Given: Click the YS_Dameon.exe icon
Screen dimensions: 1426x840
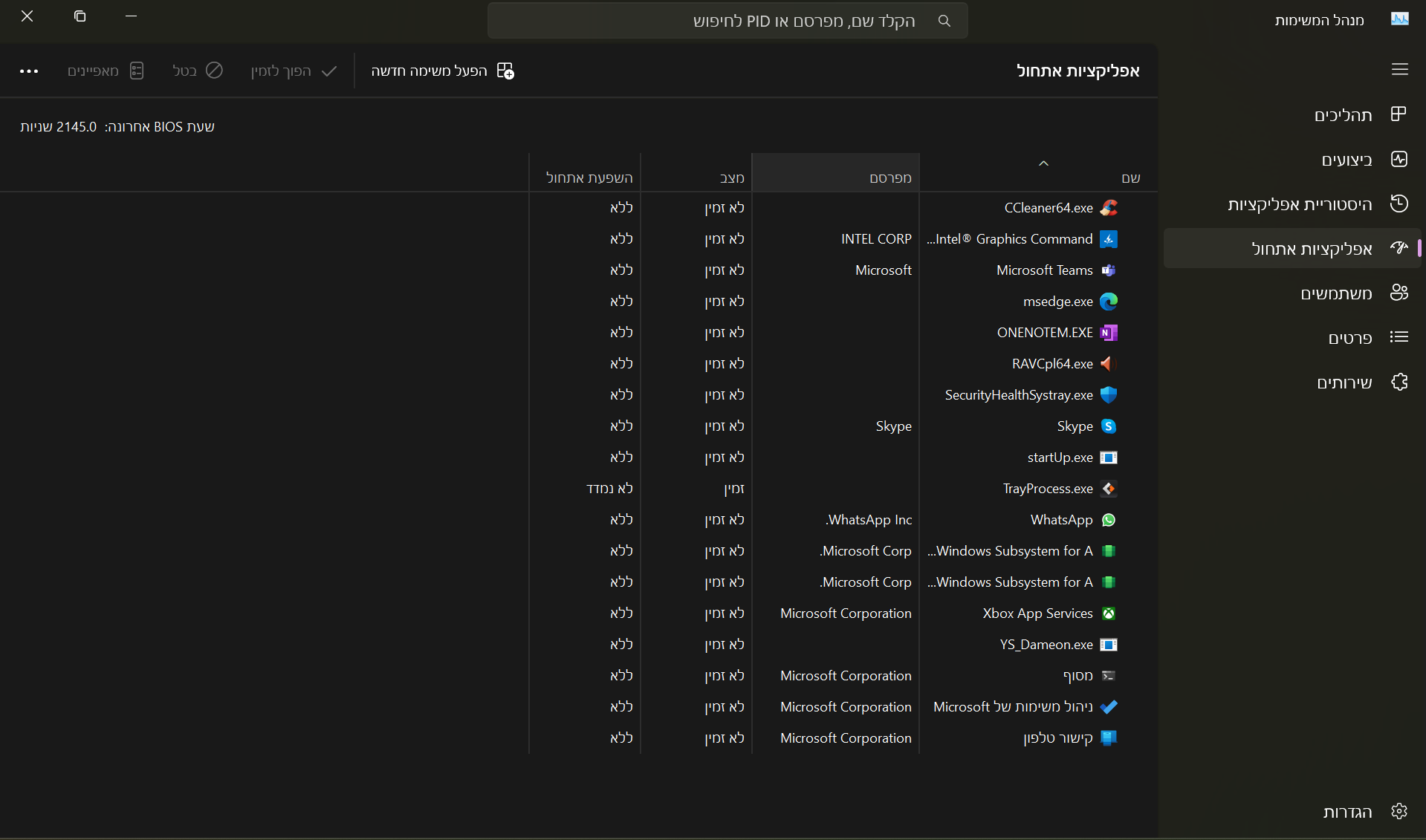Looking at the screenshot, I should click(x=1109, y=645).
